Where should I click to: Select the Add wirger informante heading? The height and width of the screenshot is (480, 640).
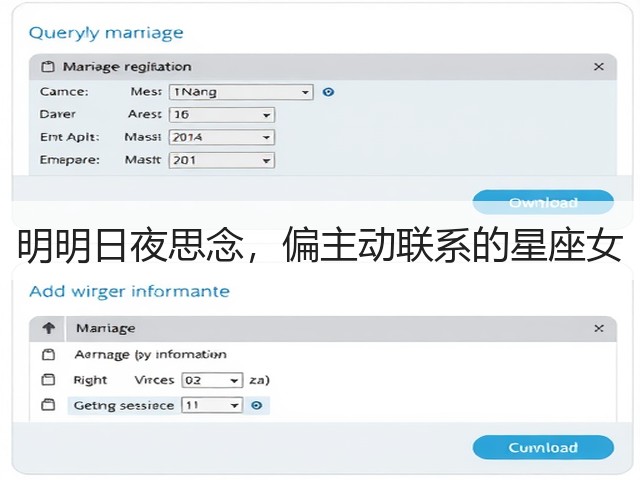(129, 291)
